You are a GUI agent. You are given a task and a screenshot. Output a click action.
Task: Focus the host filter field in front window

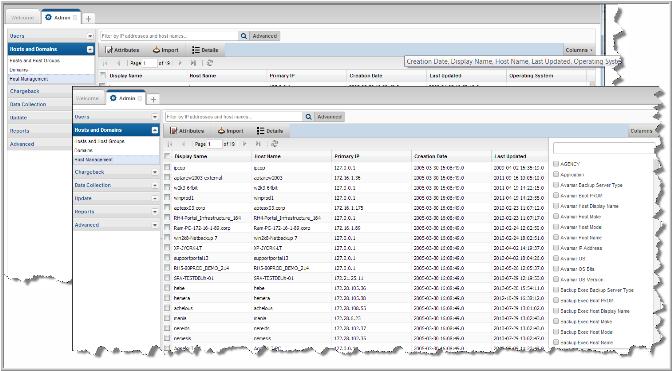(234, 117)
